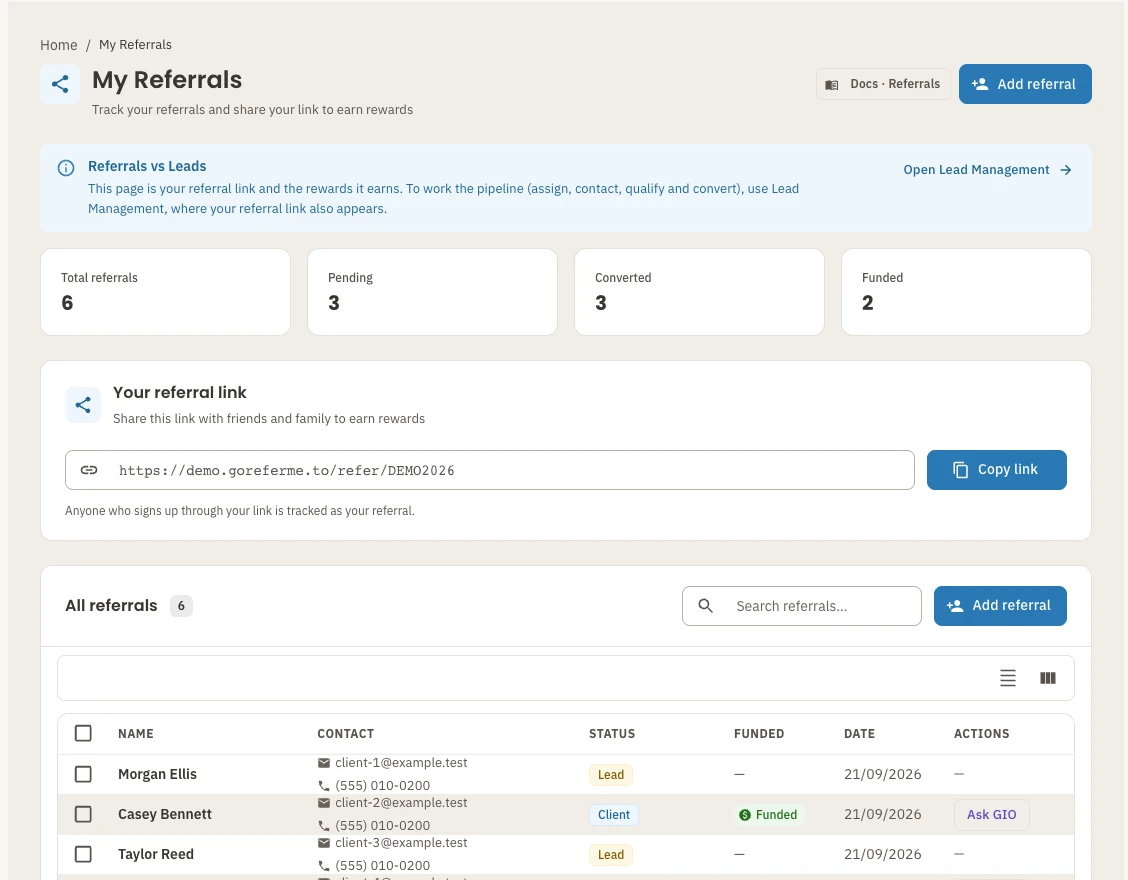This screenshot has width=1128, height=880.
Task: Check the box for Casey Bennett
Action: click(83, 814)
